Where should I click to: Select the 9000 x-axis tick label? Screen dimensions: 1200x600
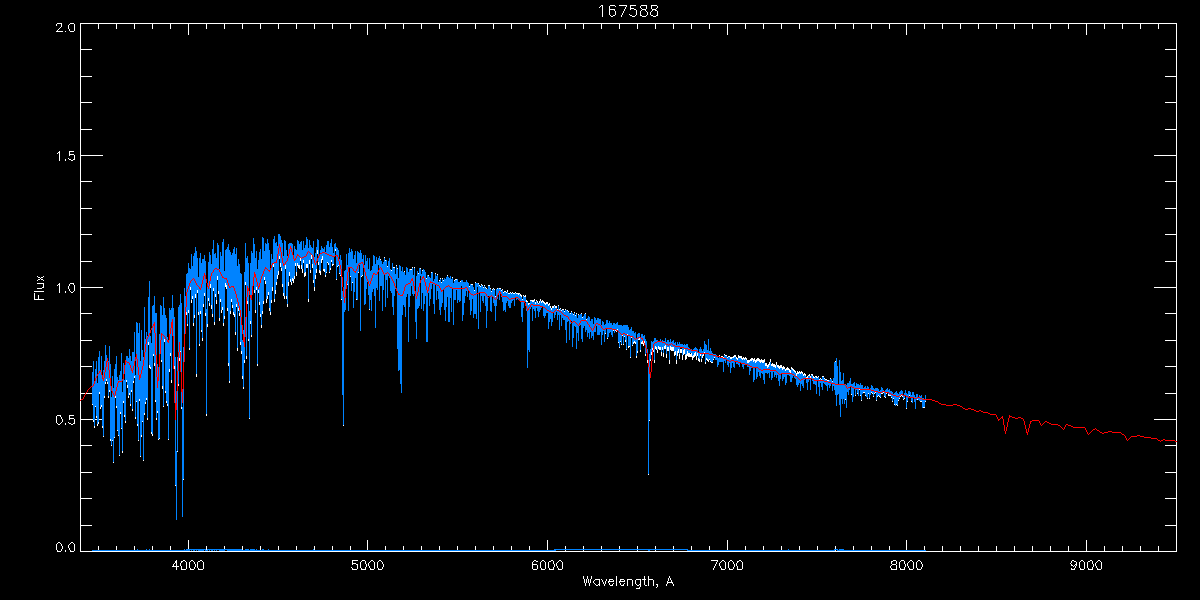pos(1086,564)
